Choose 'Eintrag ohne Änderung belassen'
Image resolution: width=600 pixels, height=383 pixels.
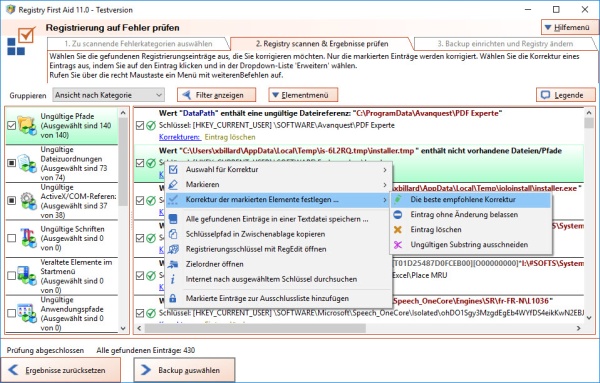tap(471, 215)
